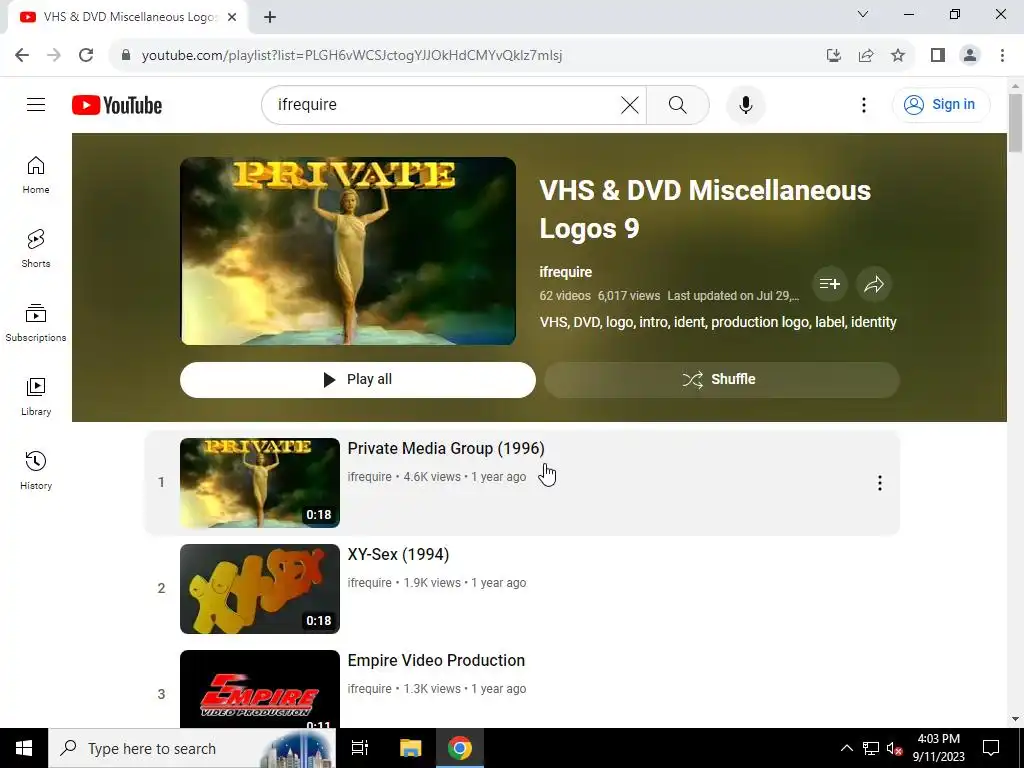Click the magnifier search button
The height and width of the screenshot is (768, 1024).
[x=677, y=104]
